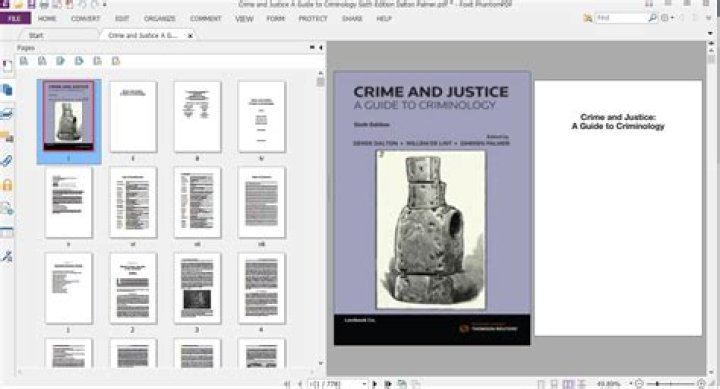
Task: Switch to the HOME ribbon tab
Action: (47, 19)
